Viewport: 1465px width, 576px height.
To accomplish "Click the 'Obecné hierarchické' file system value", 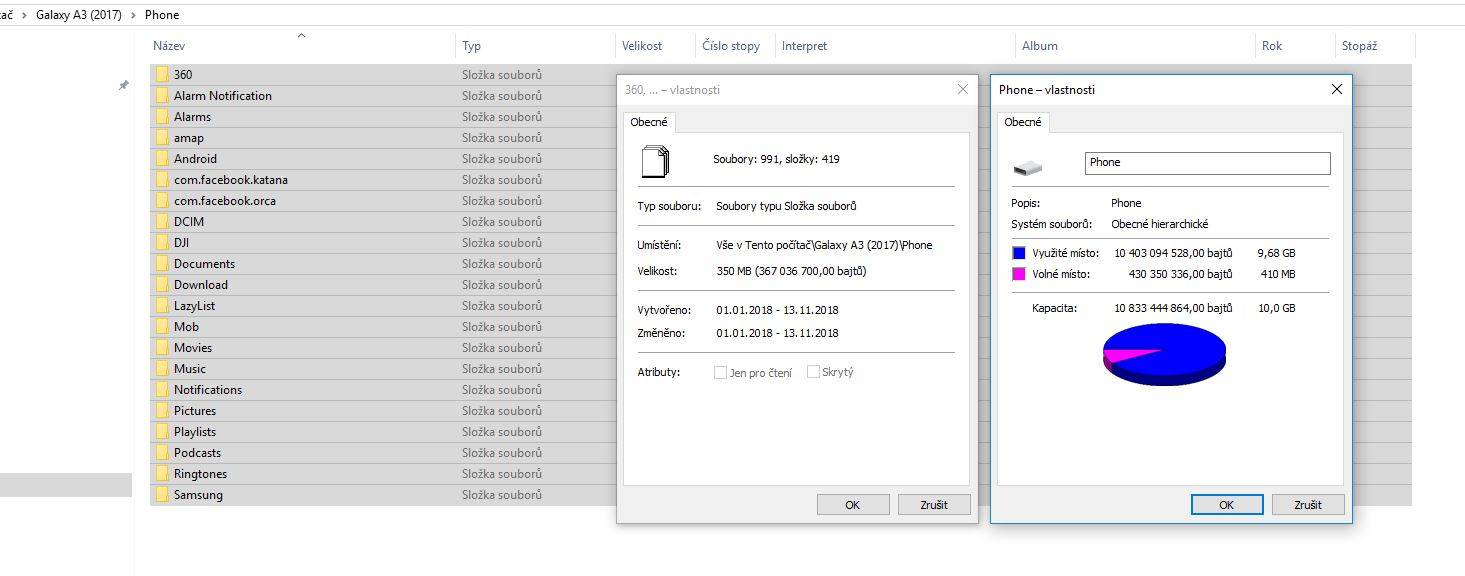I will [x=1159, y=224].
